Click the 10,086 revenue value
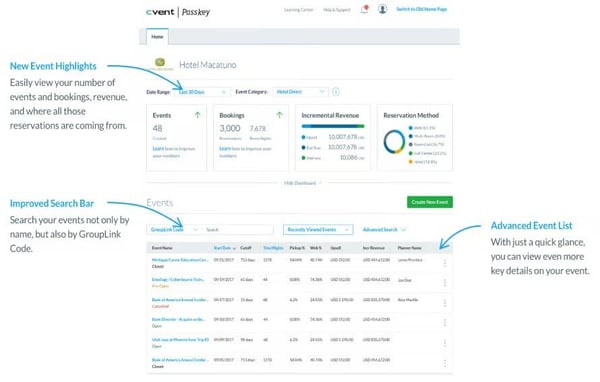Image resolution: width=600 pixels, height=382 pixels. click(x=349, y=157)
